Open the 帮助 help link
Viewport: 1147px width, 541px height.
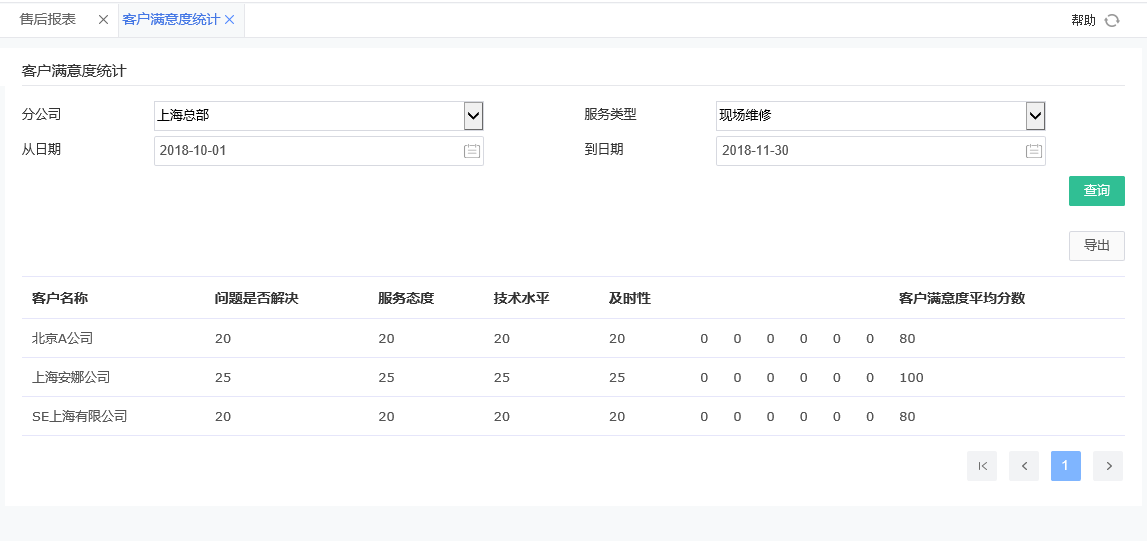(1083, 20)
